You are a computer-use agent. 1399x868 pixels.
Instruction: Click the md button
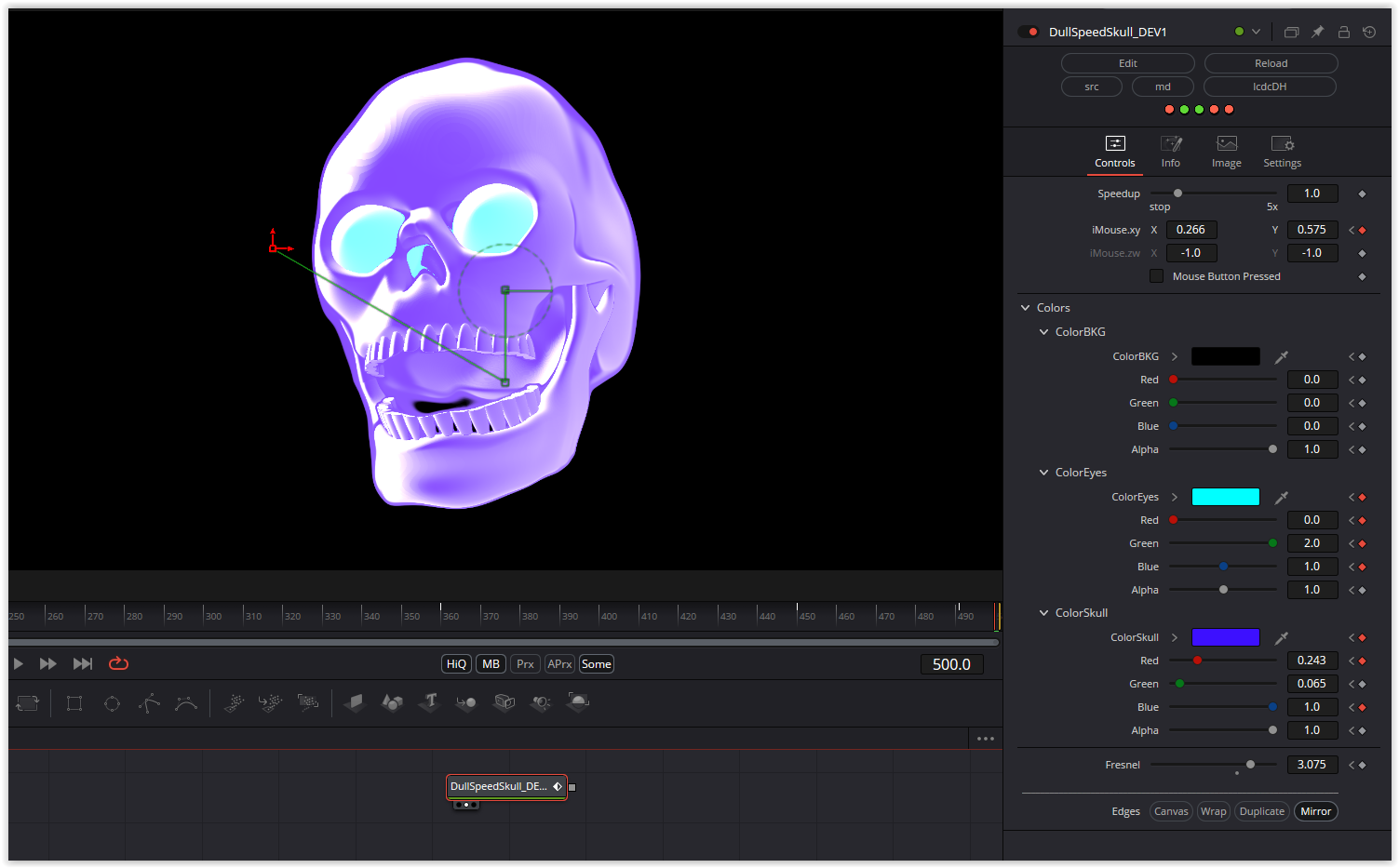[1163, 87]
